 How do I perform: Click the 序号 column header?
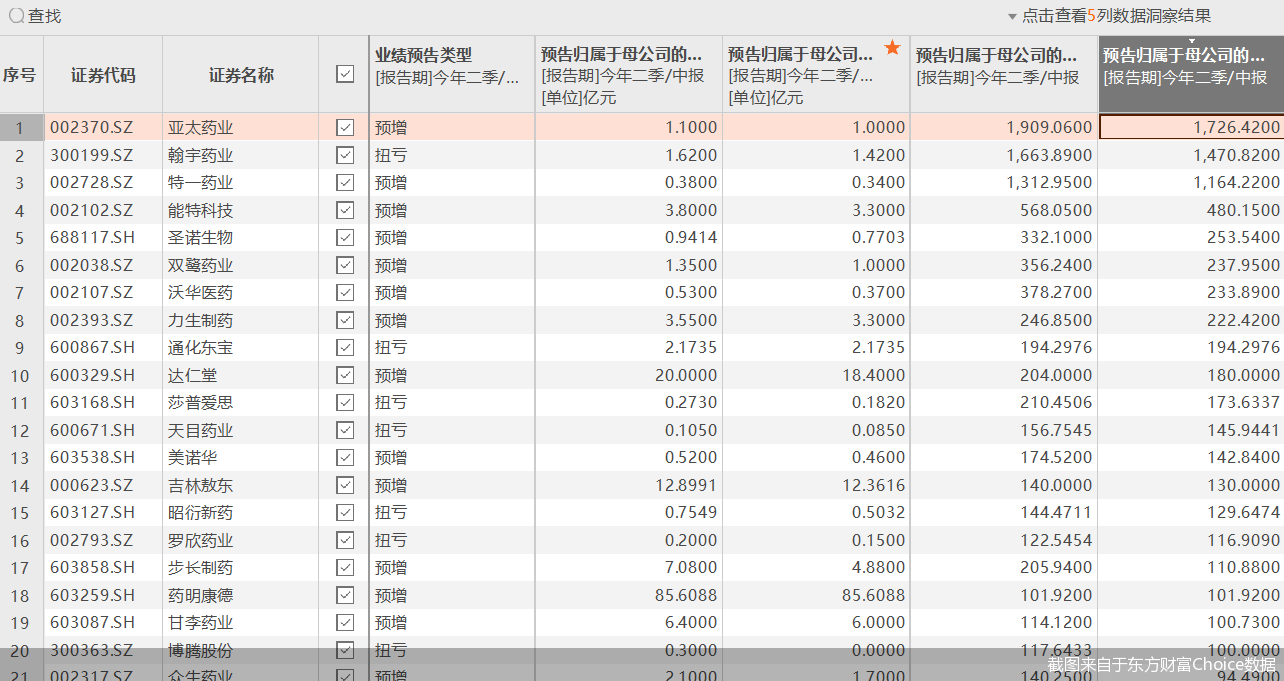pyautogui.click(x=20, y=75)
